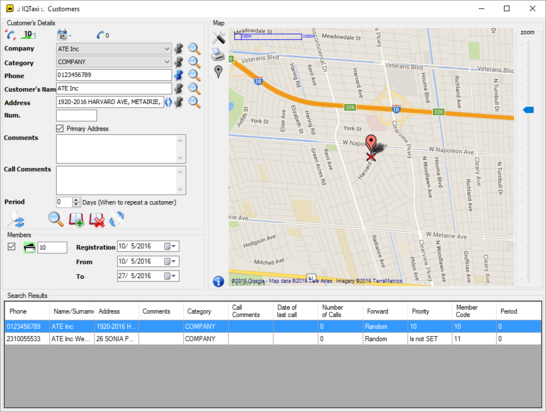The height and width of the screenshot is (412, 546).
Task: Click the clear form broom icon
Action: tap(16, 219)
